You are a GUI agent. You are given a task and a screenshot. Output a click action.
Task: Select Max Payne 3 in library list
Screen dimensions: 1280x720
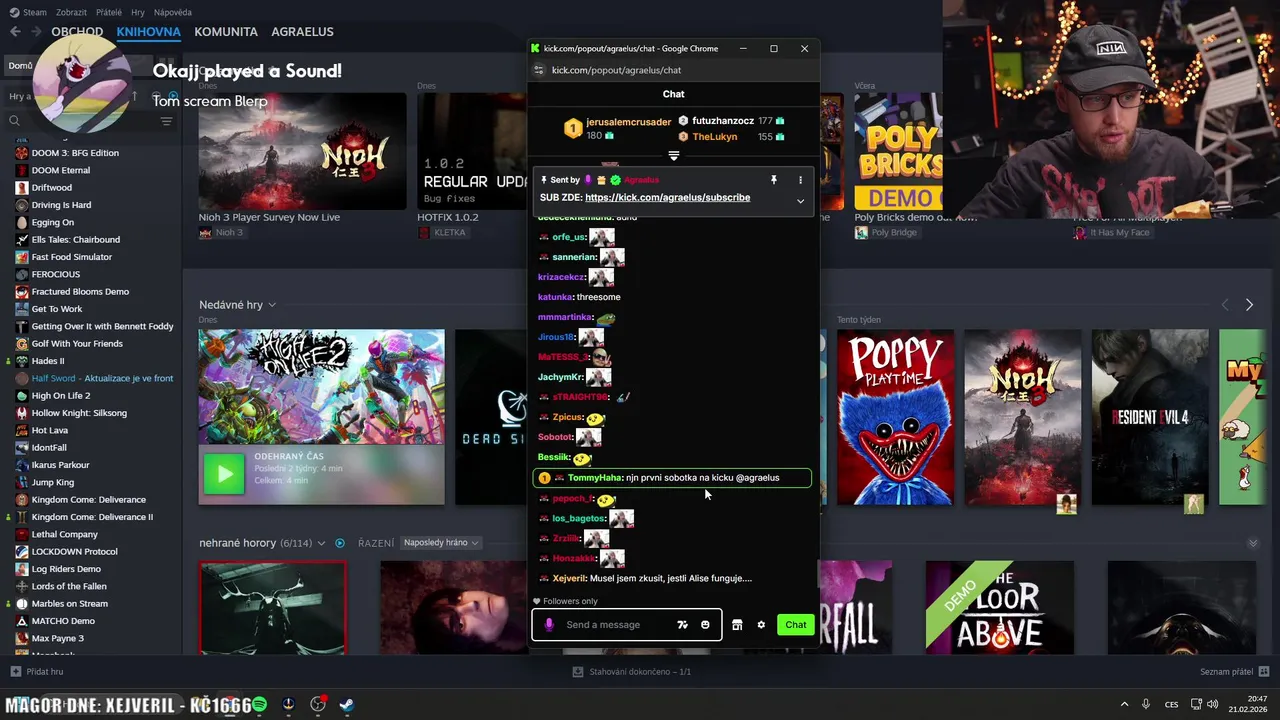point(58,638)
